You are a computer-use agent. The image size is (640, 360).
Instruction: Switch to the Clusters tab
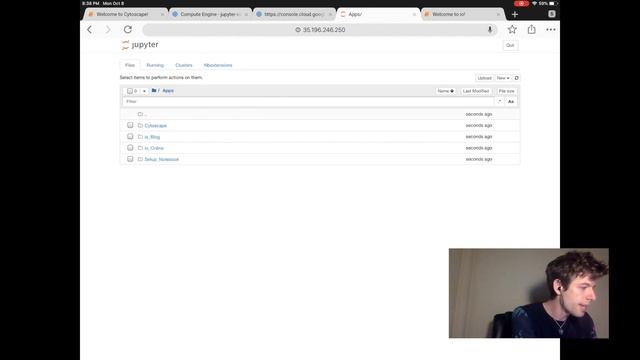(x=184, y=65)
